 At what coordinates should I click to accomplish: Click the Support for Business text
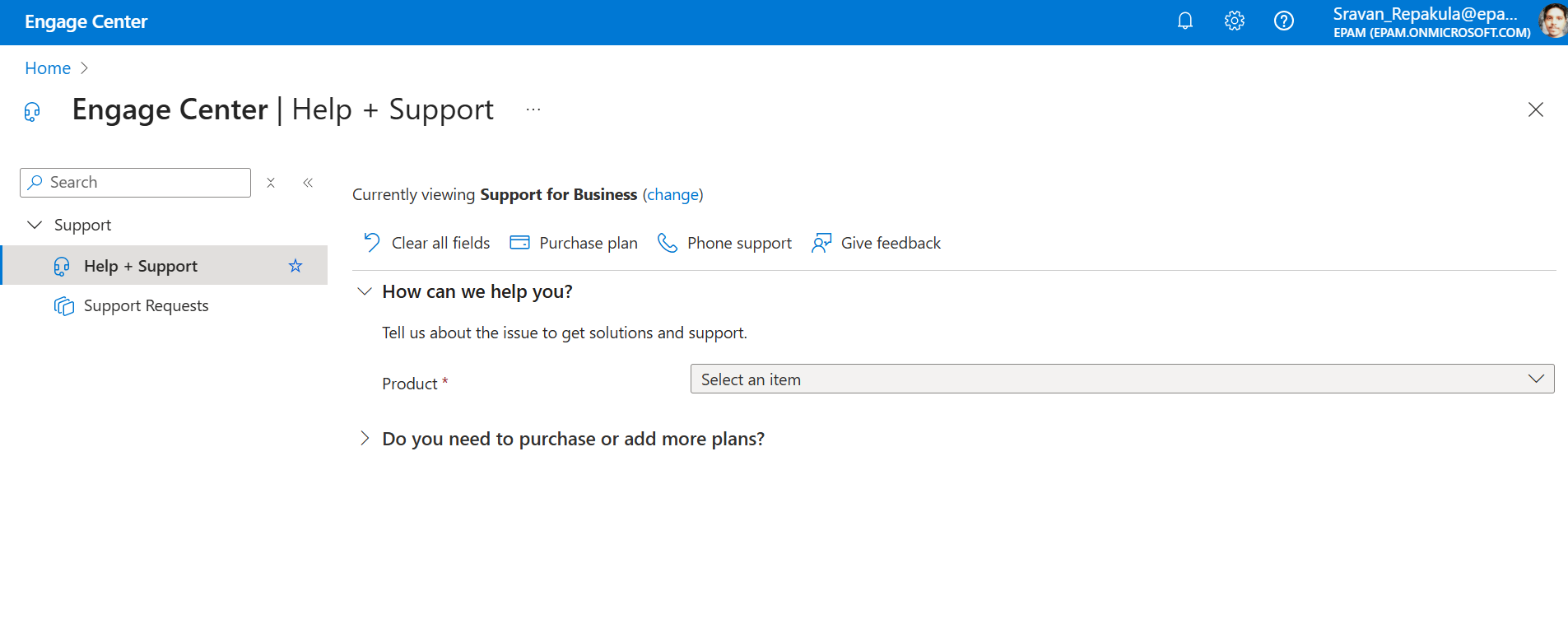pos(559,194)
